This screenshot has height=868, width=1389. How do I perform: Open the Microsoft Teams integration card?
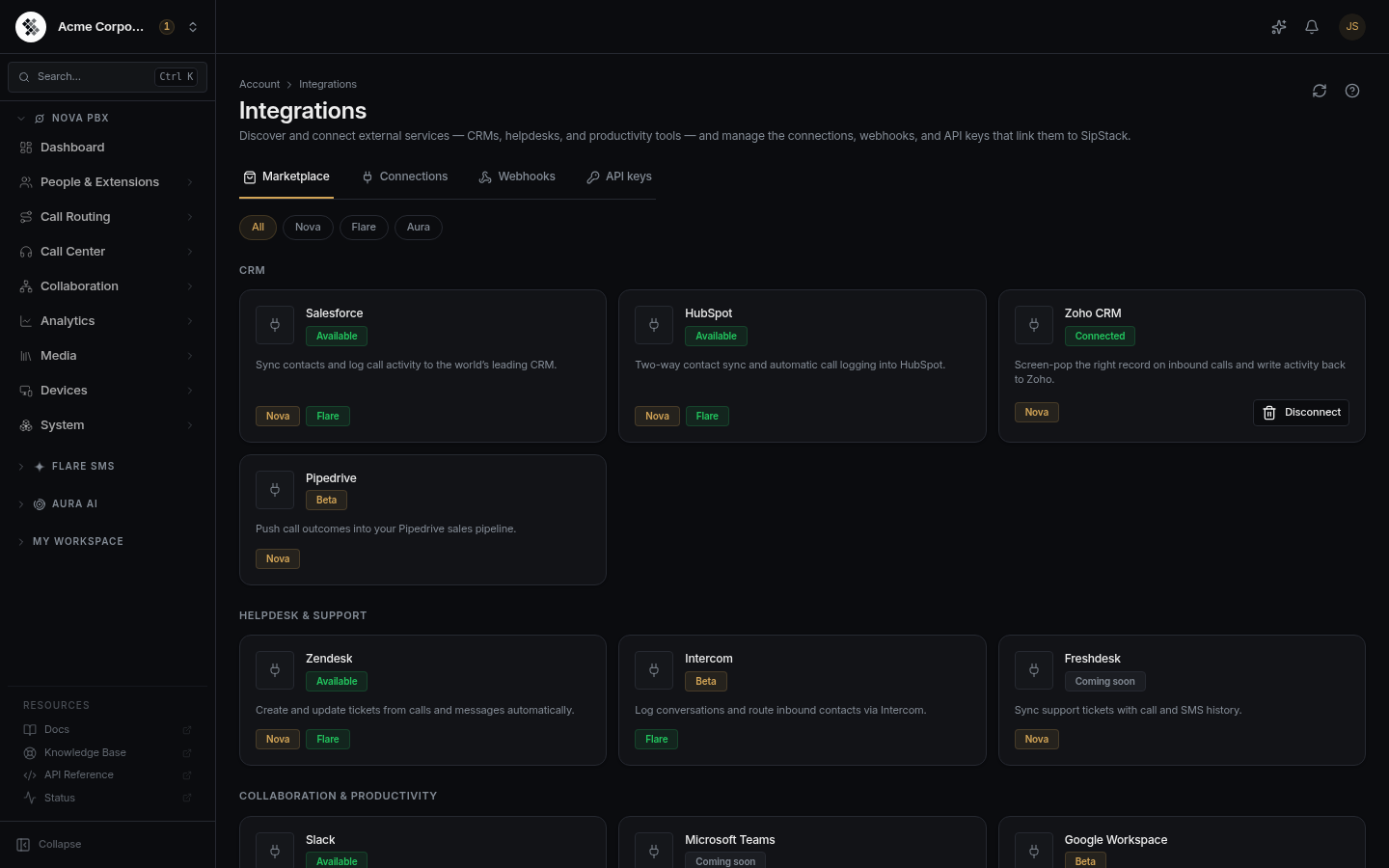click(x=803, y=842)
